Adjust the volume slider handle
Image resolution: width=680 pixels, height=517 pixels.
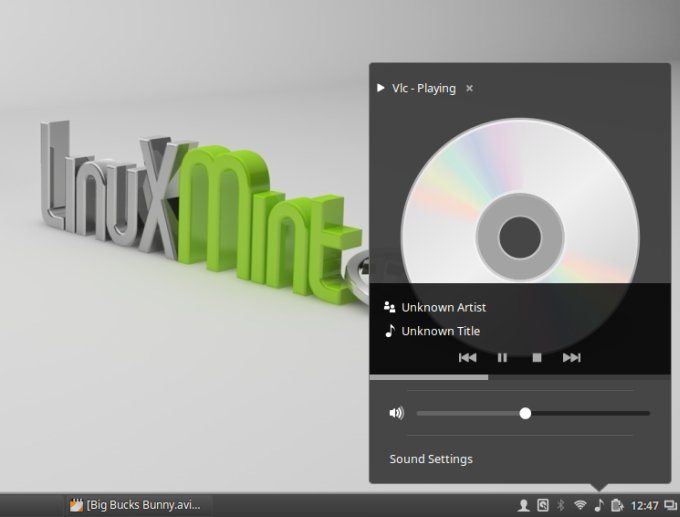[x=525, y=413]
